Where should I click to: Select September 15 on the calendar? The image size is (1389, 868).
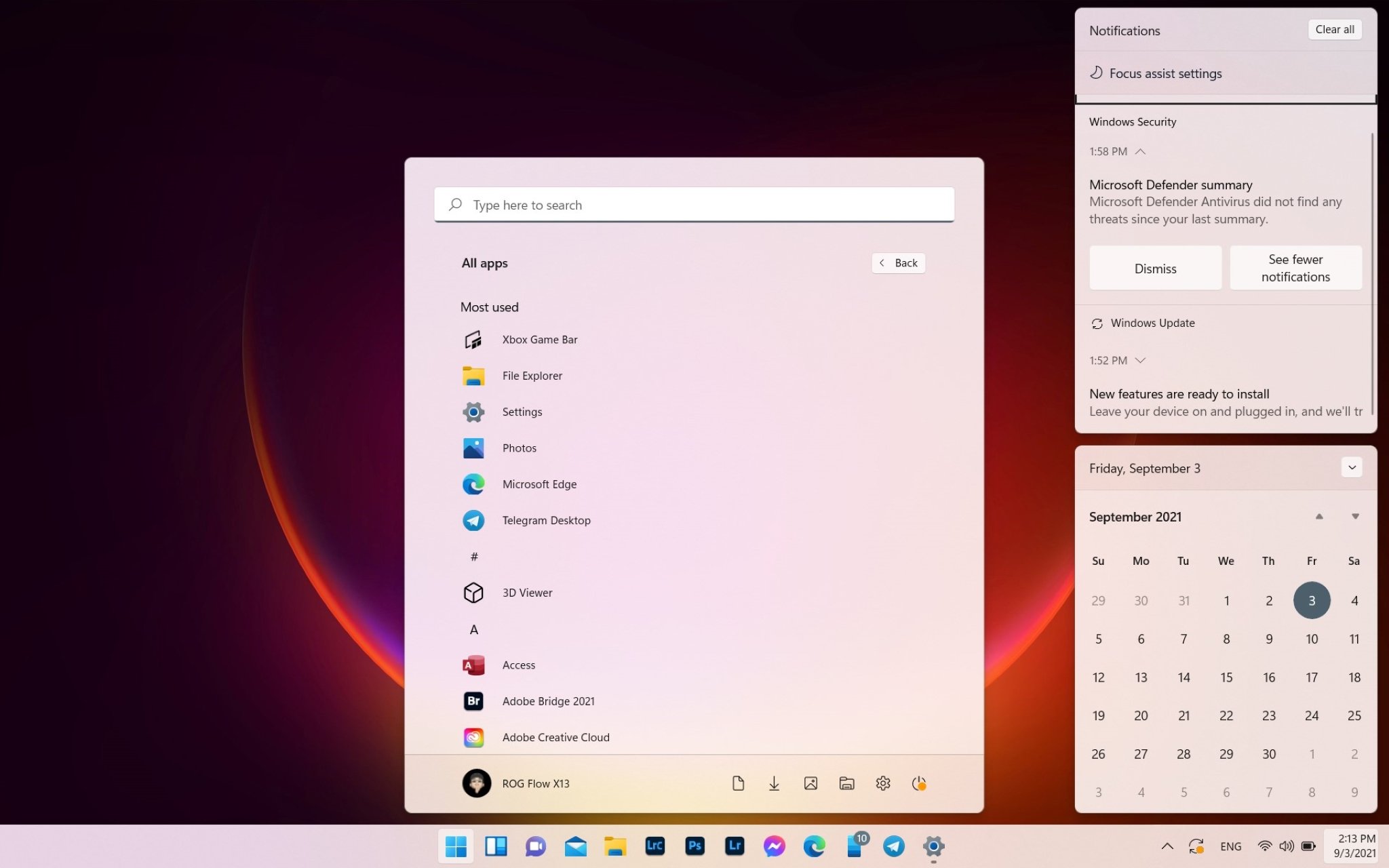tap(1226, 677)
